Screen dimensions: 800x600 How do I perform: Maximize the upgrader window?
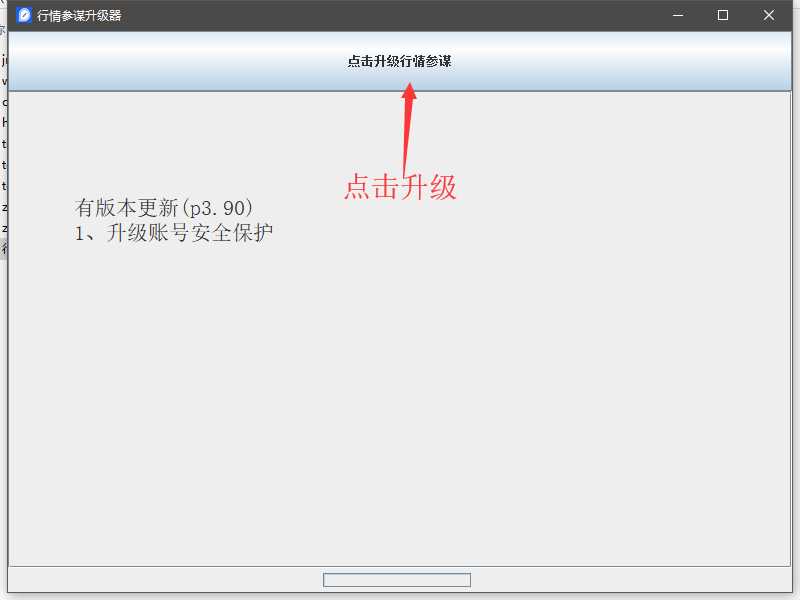[x=722, y=15]
